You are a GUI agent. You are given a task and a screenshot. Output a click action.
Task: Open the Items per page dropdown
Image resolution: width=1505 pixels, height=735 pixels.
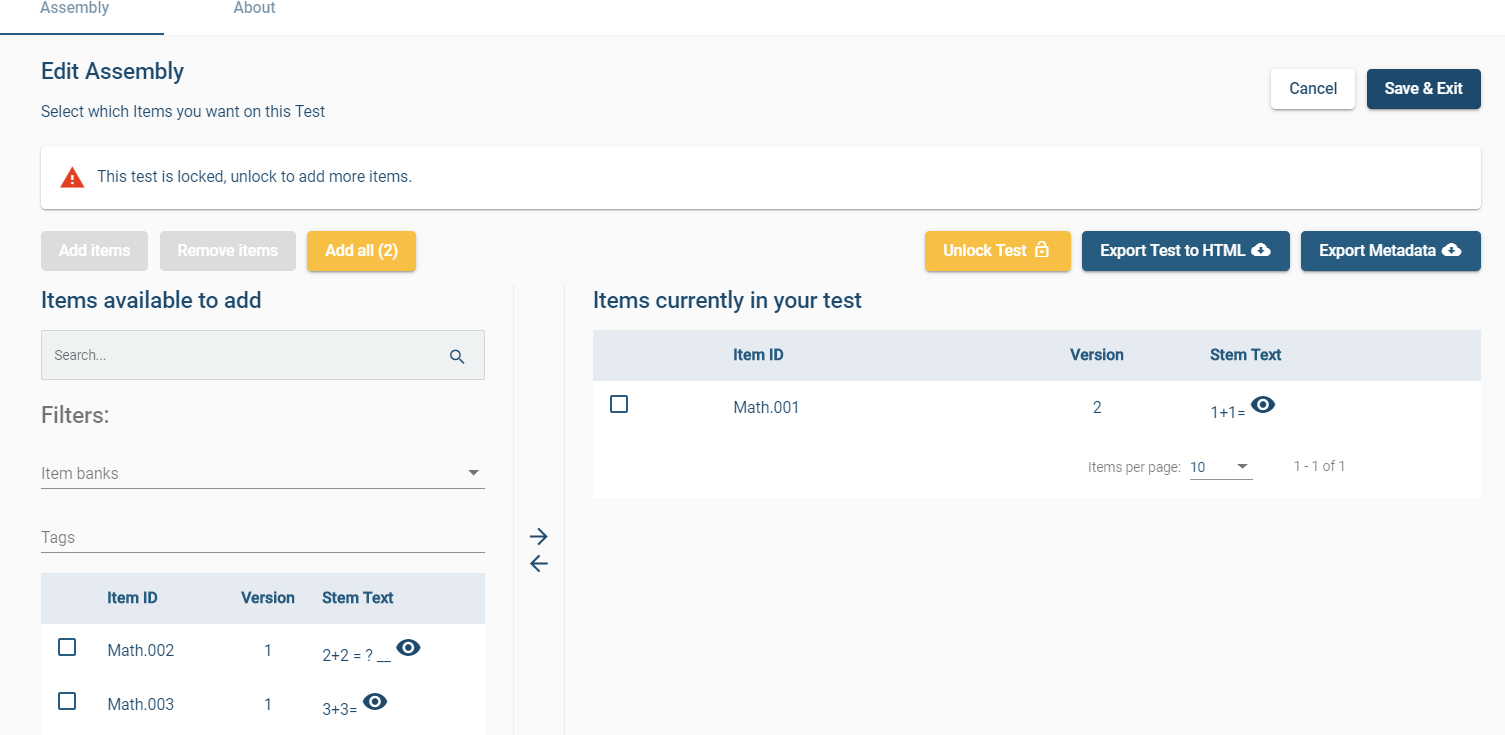tap(1220, 467)
